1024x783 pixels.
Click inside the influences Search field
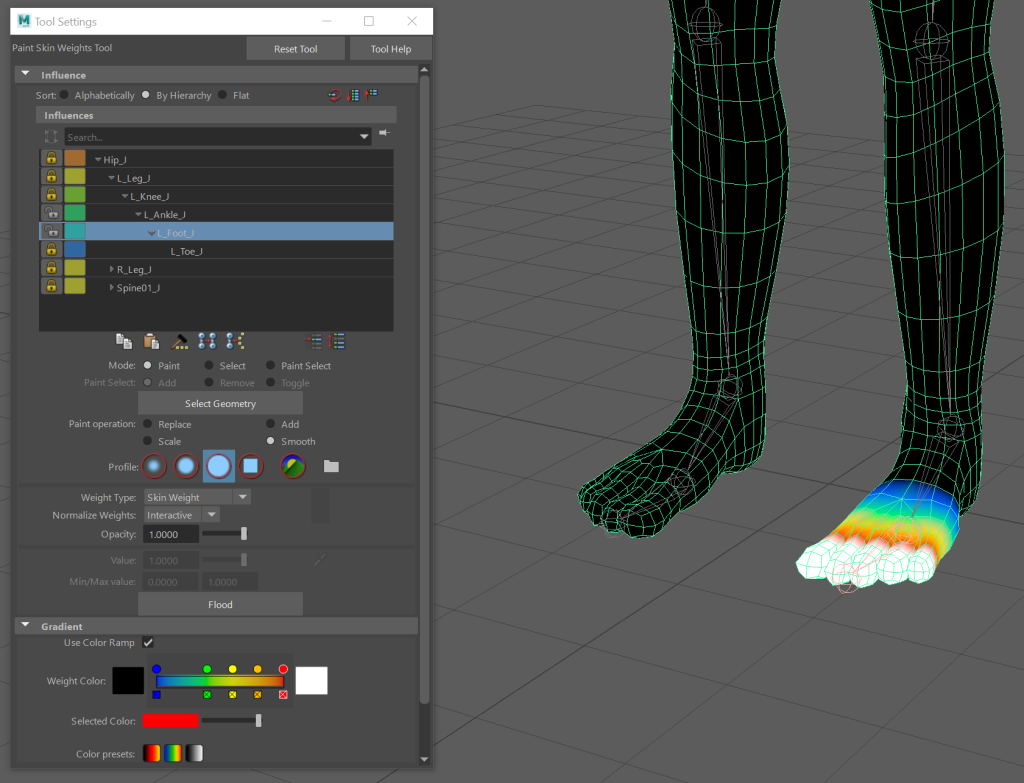pos(210,136)
